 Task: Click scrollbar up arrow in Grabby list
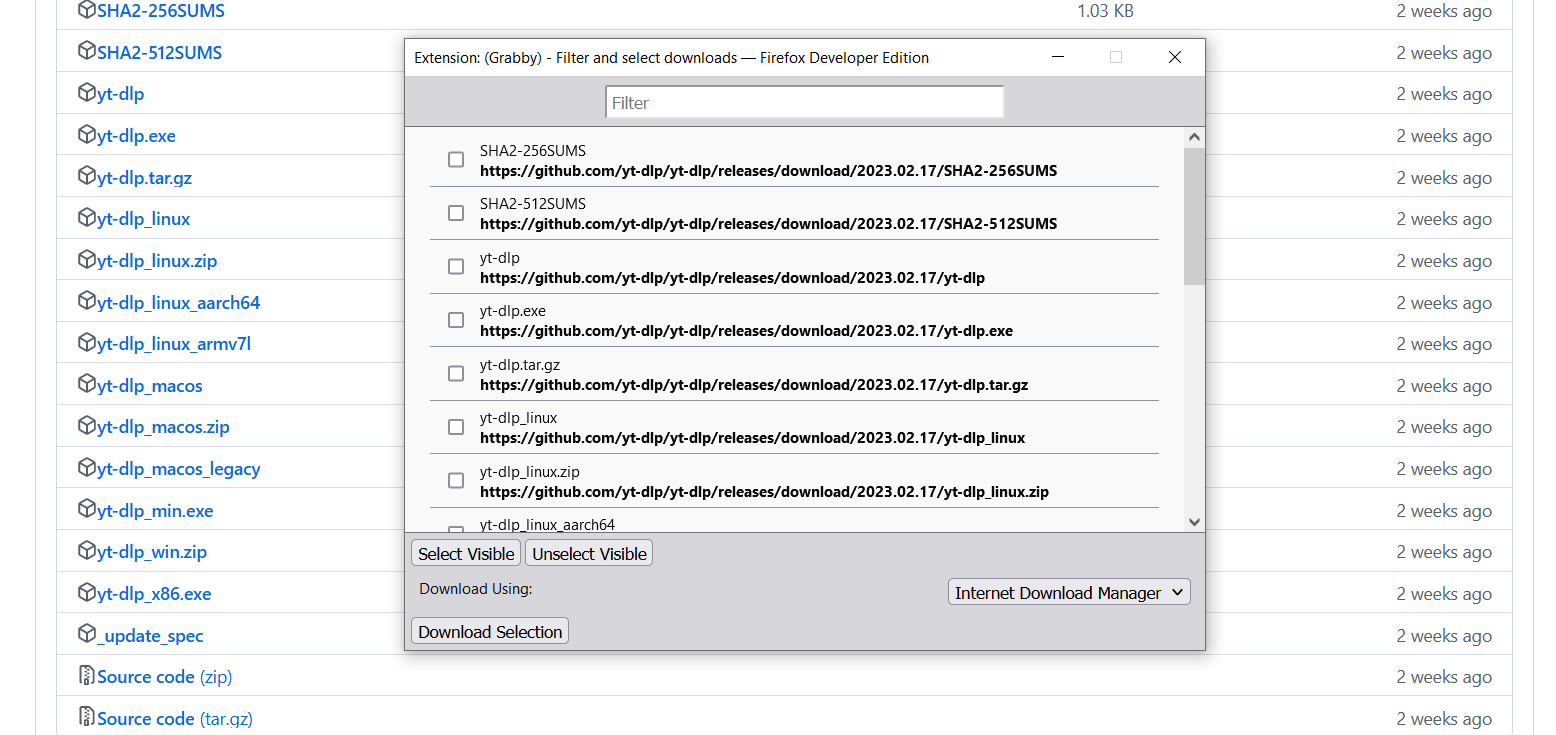(x=1194, y=137)
